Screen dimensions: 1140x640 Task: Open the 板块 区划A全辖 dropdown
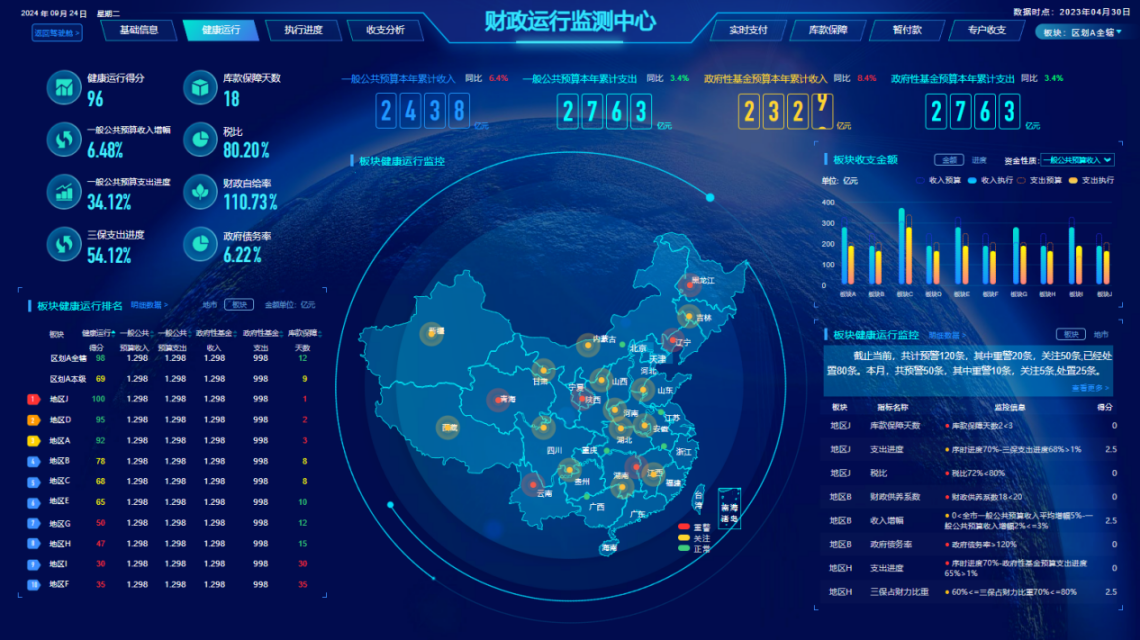pyautogui.click(x=1078, y=32)
